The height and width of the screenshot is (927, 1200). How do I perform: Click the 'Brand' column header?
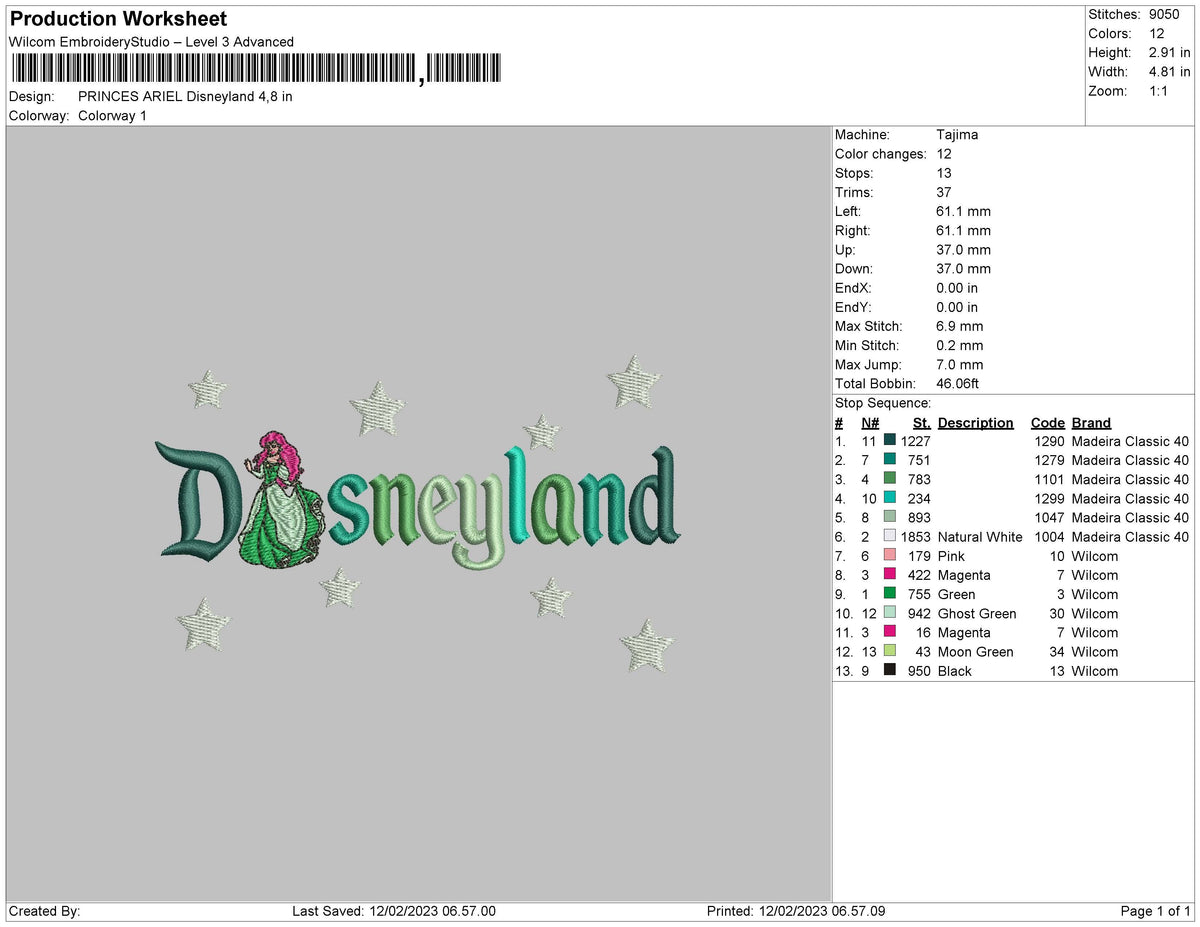tap(1091, 423)
